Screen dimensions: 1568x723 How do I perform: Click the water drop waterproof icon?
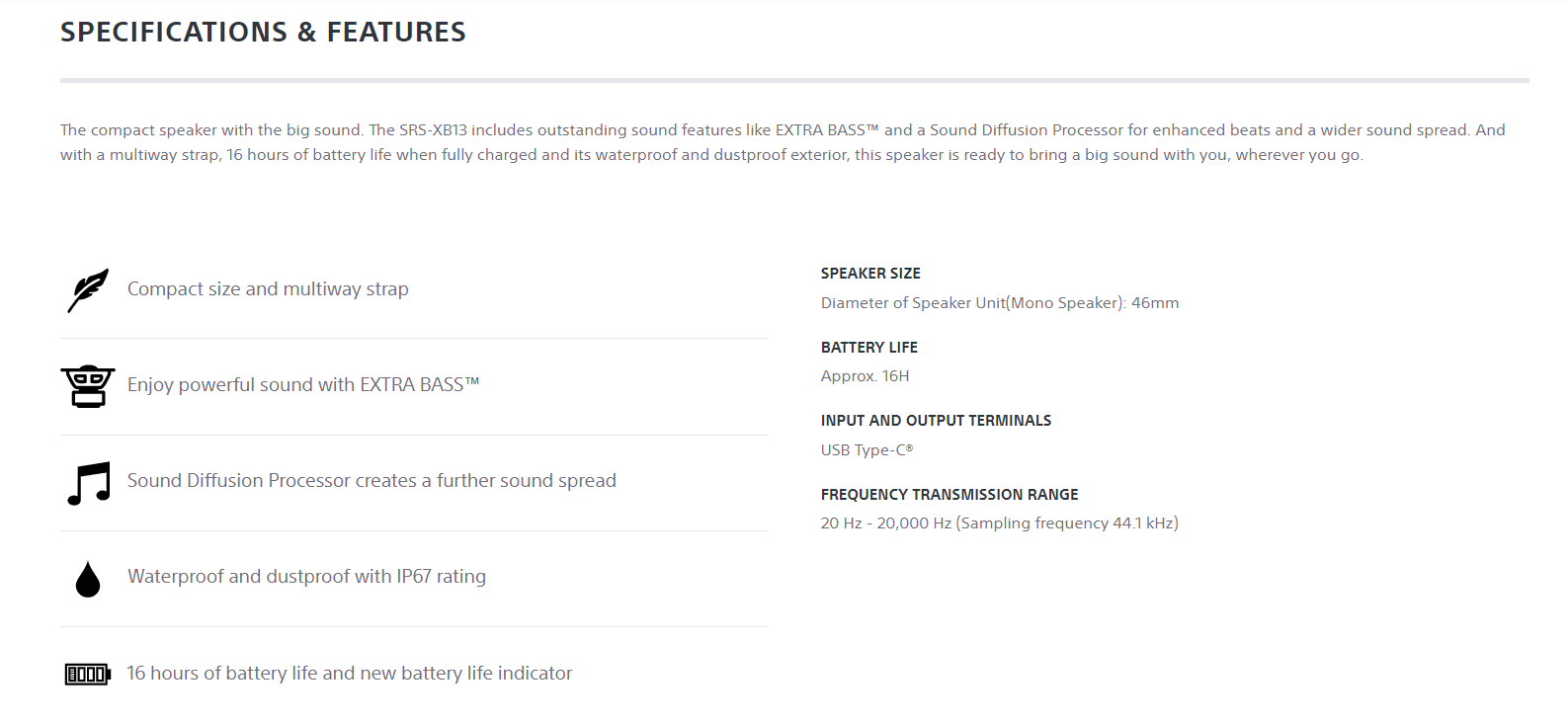pyautogui.click(x=88, y=580)
